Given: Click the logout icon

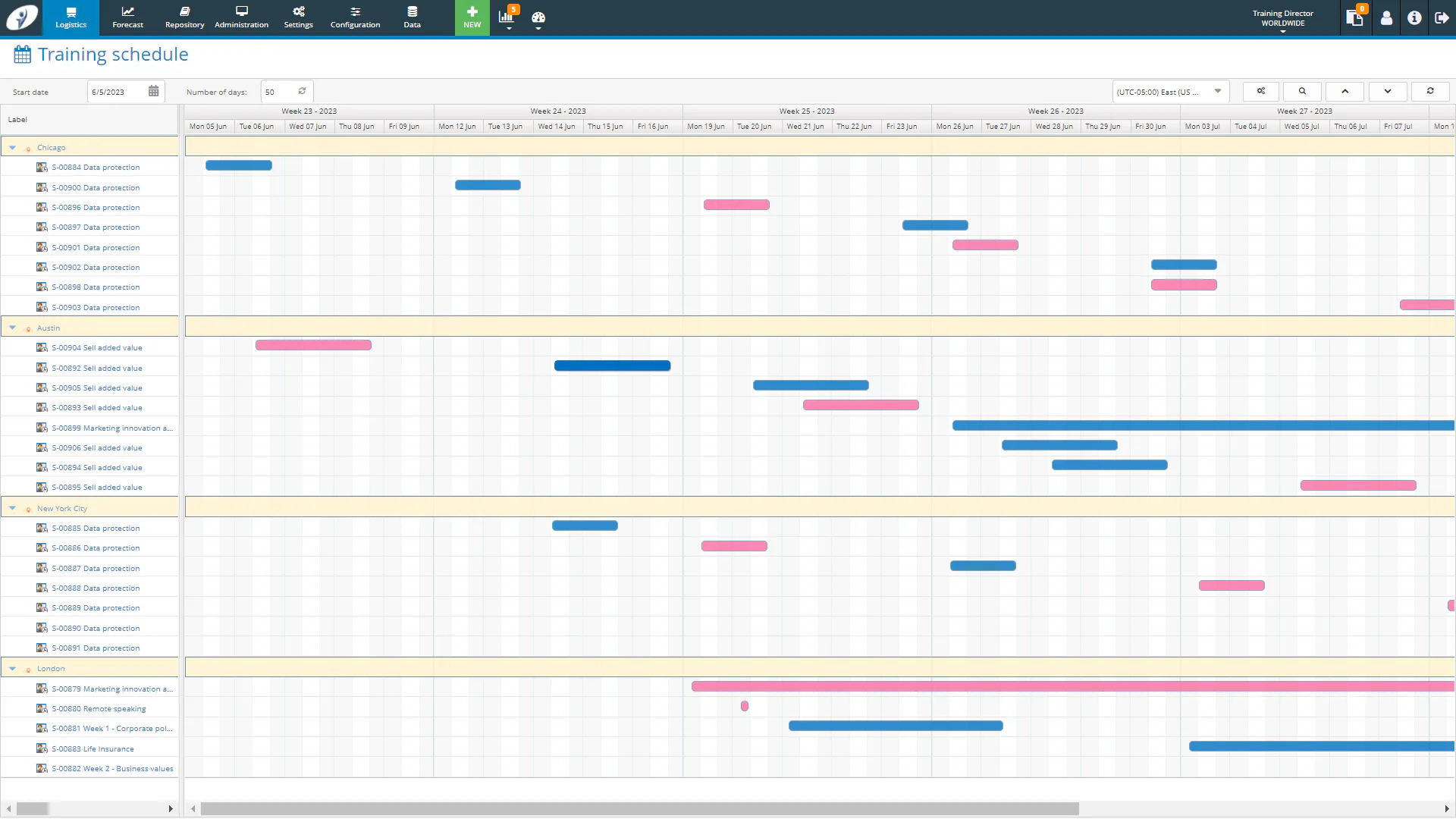Looking at the screenshot, I should pos(1442,17).
